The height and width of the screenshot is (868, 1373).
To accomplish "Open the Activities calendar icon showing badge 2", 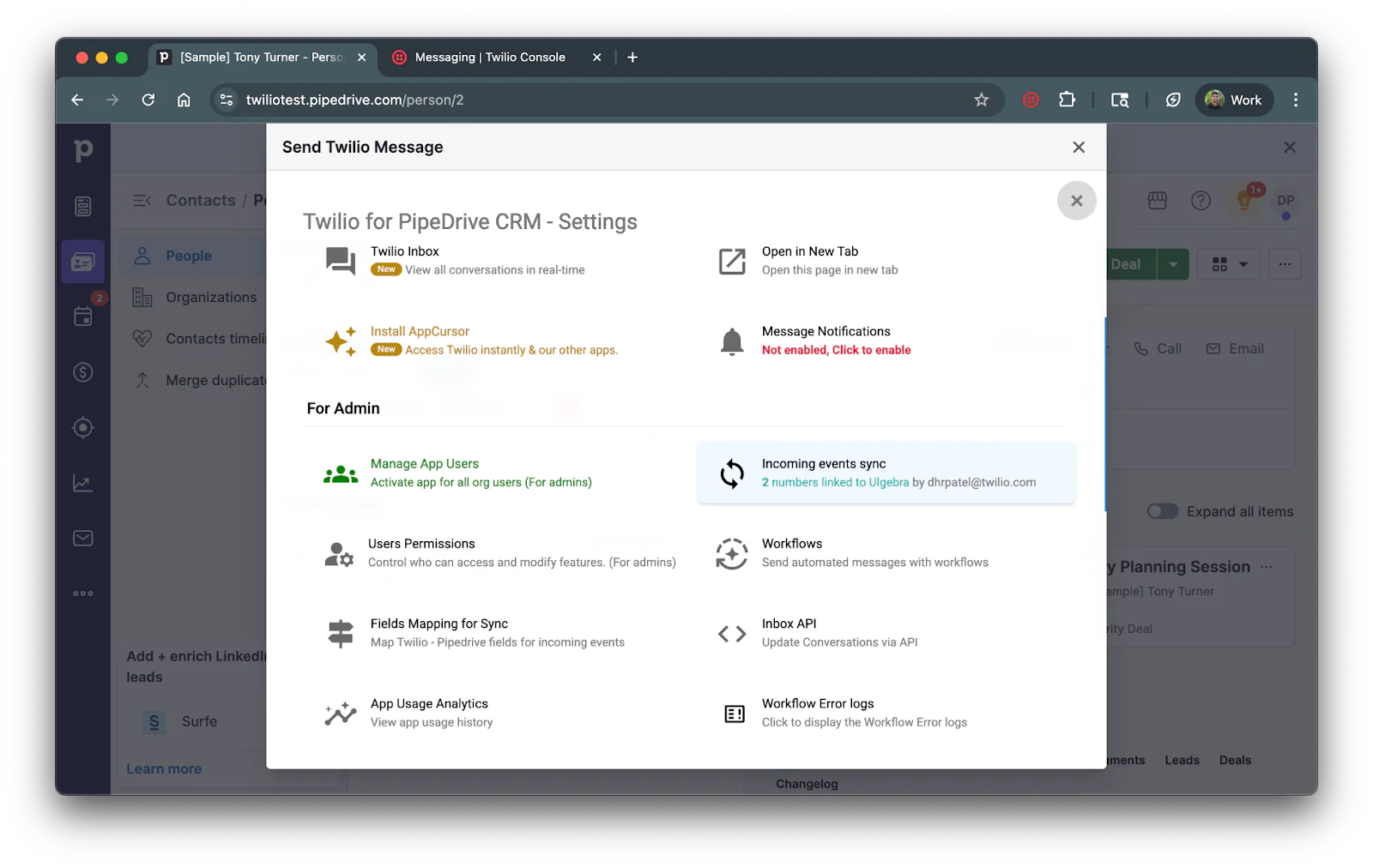I will 82,316.
